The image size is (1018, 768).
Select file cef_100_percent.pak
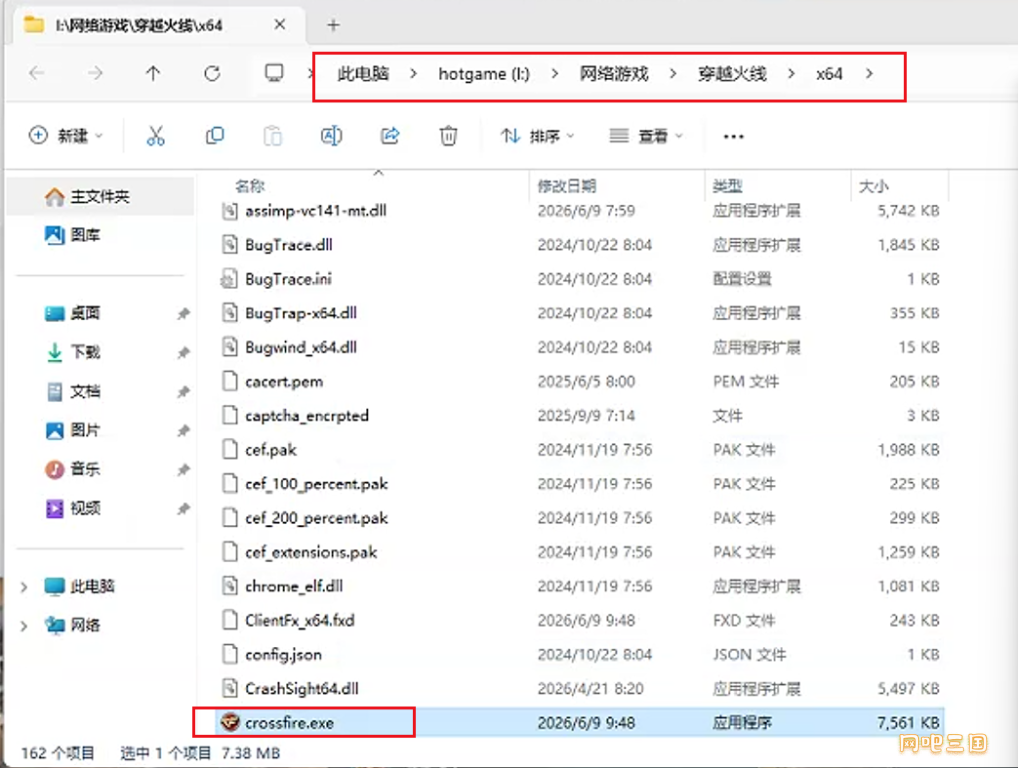(x=316, y=484)
